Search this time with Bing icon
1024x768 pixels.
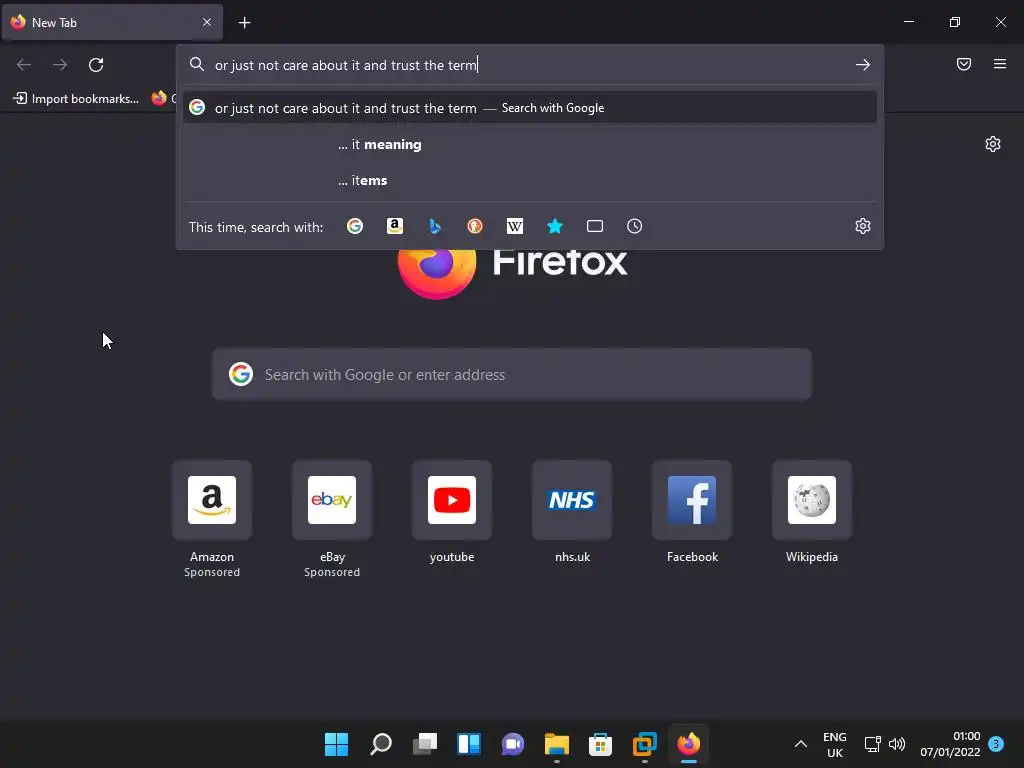[x=435, y=227]
